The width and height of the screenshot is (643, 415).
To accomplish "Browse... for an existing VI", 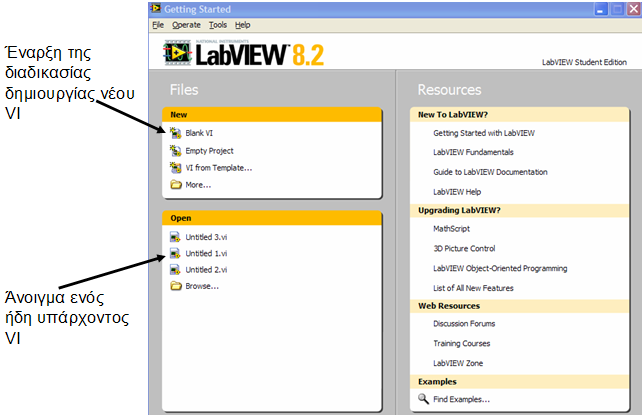I will [x=202, y=286].
